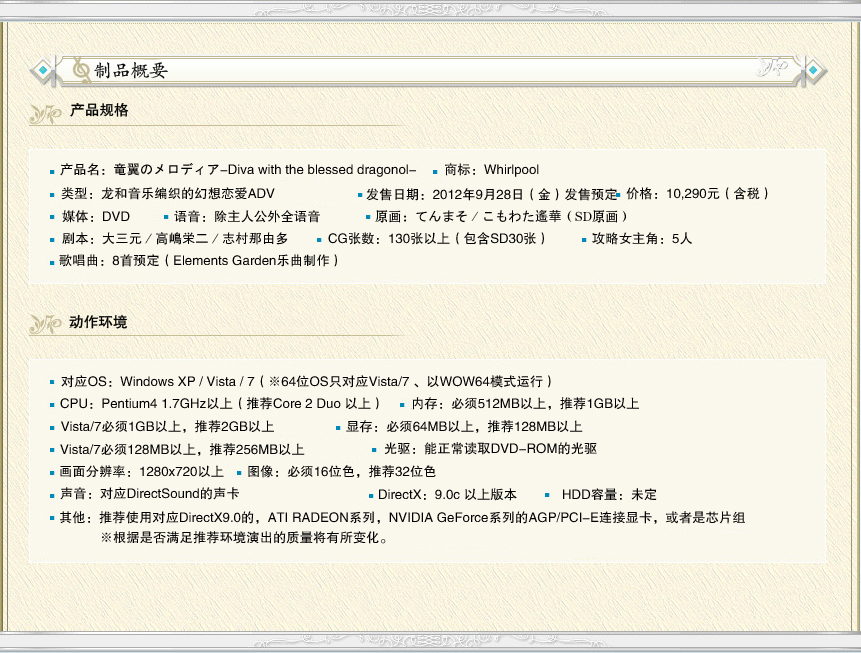Click the Elements Garden song credit text
861x653 pixels.
click(x=250, y=261)
